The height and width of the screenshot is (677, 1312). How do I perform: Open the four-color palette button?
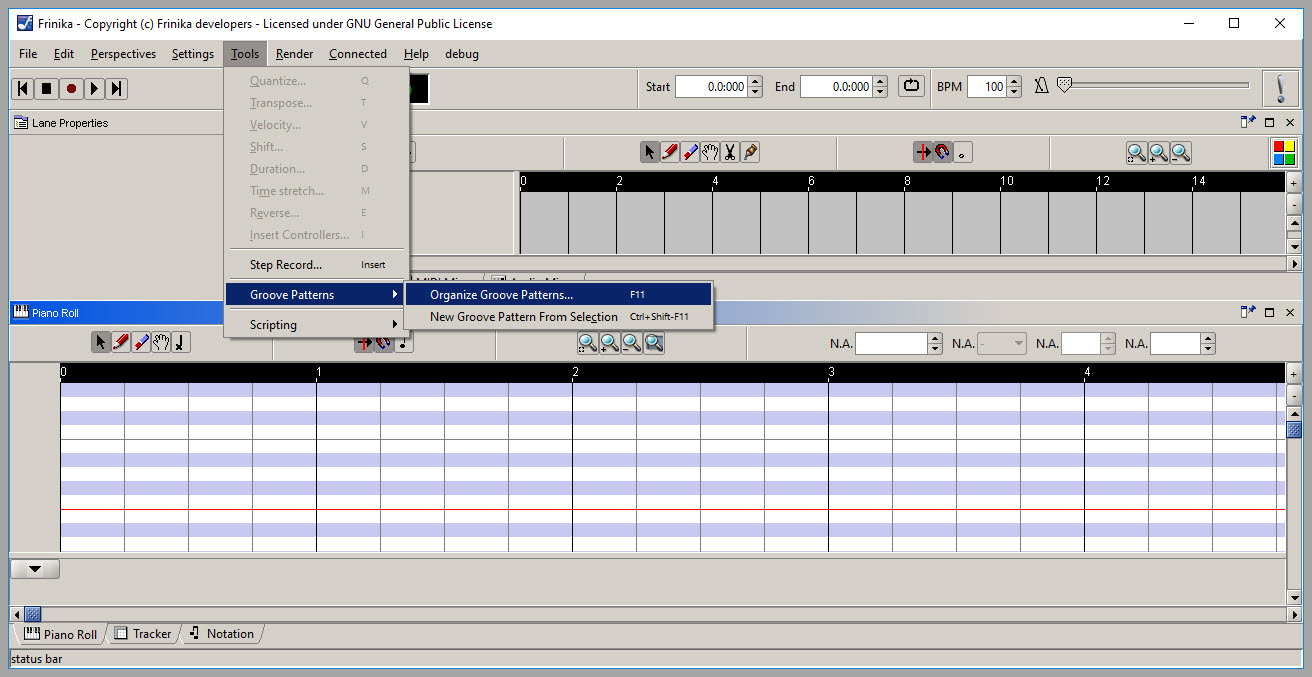pos(1284,153)
